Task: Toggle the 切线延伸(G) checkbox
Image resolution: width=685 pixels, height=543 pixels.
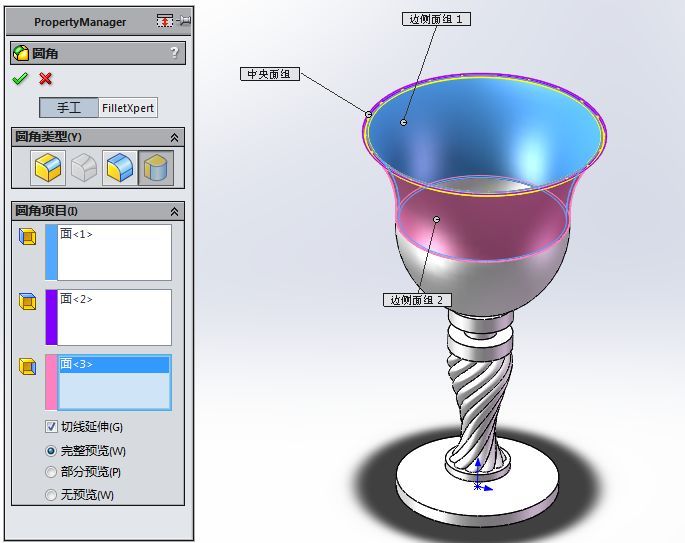Action: click(x=51, y=426)
